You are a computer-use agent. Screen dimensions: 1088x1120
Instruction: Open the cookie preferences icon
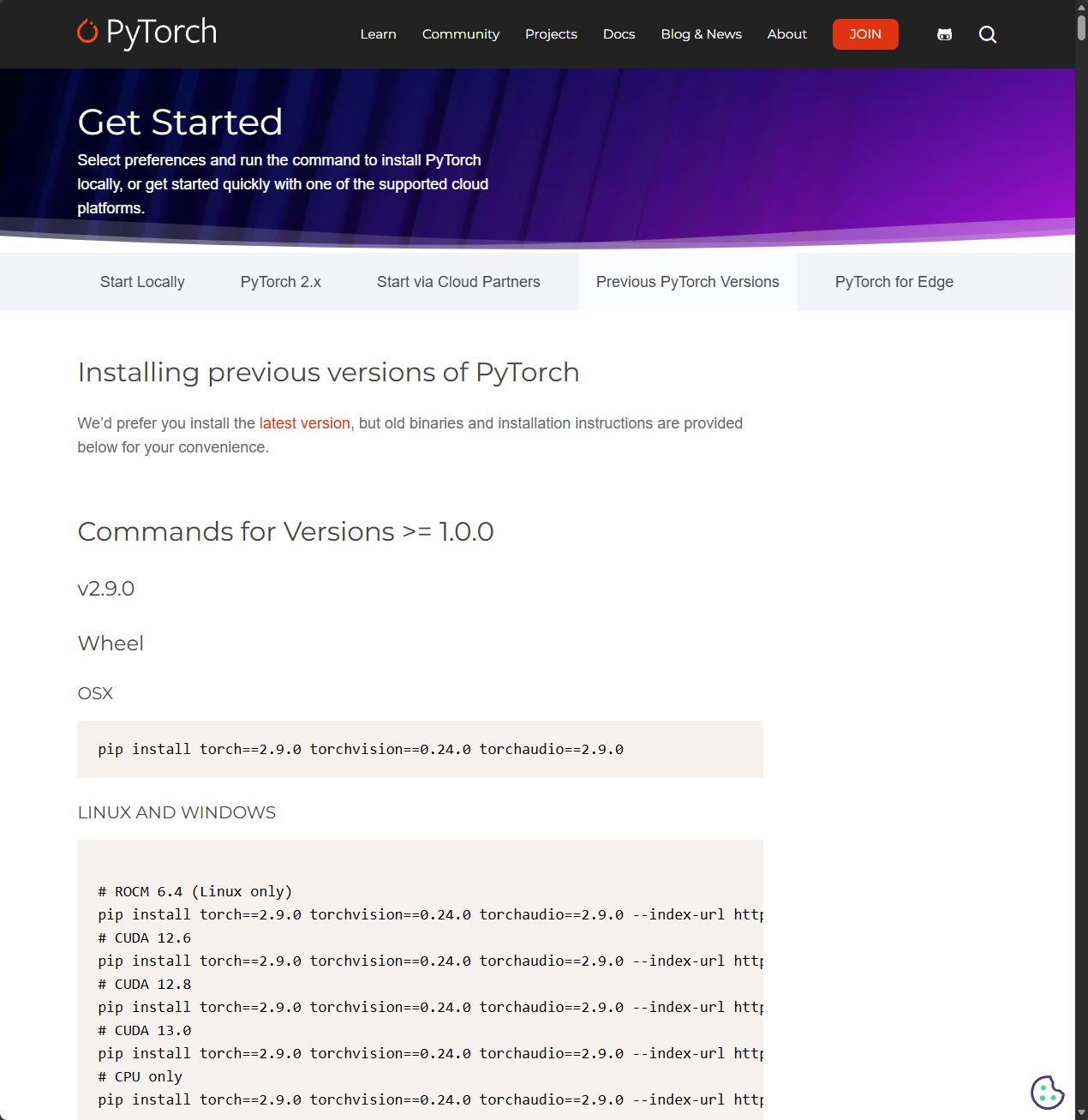pos(1047,1093)
